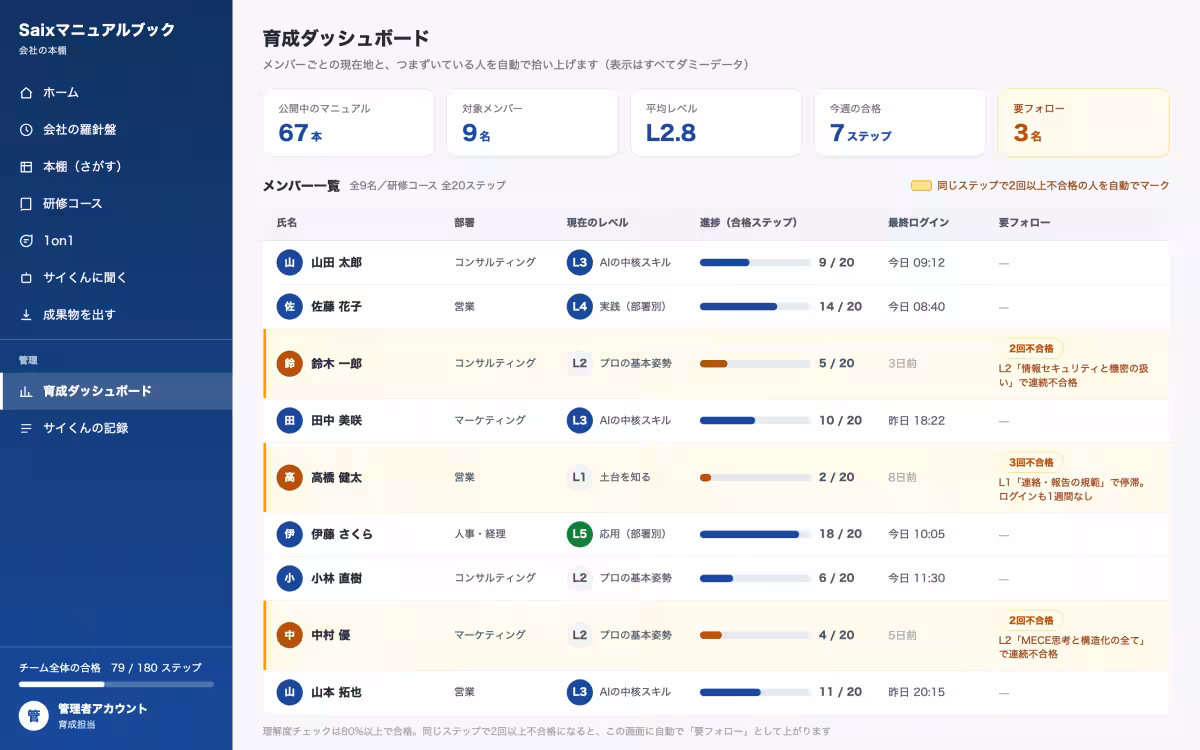
Task: Click 田中 美咲's avatar circle
Action: (289, 421)
